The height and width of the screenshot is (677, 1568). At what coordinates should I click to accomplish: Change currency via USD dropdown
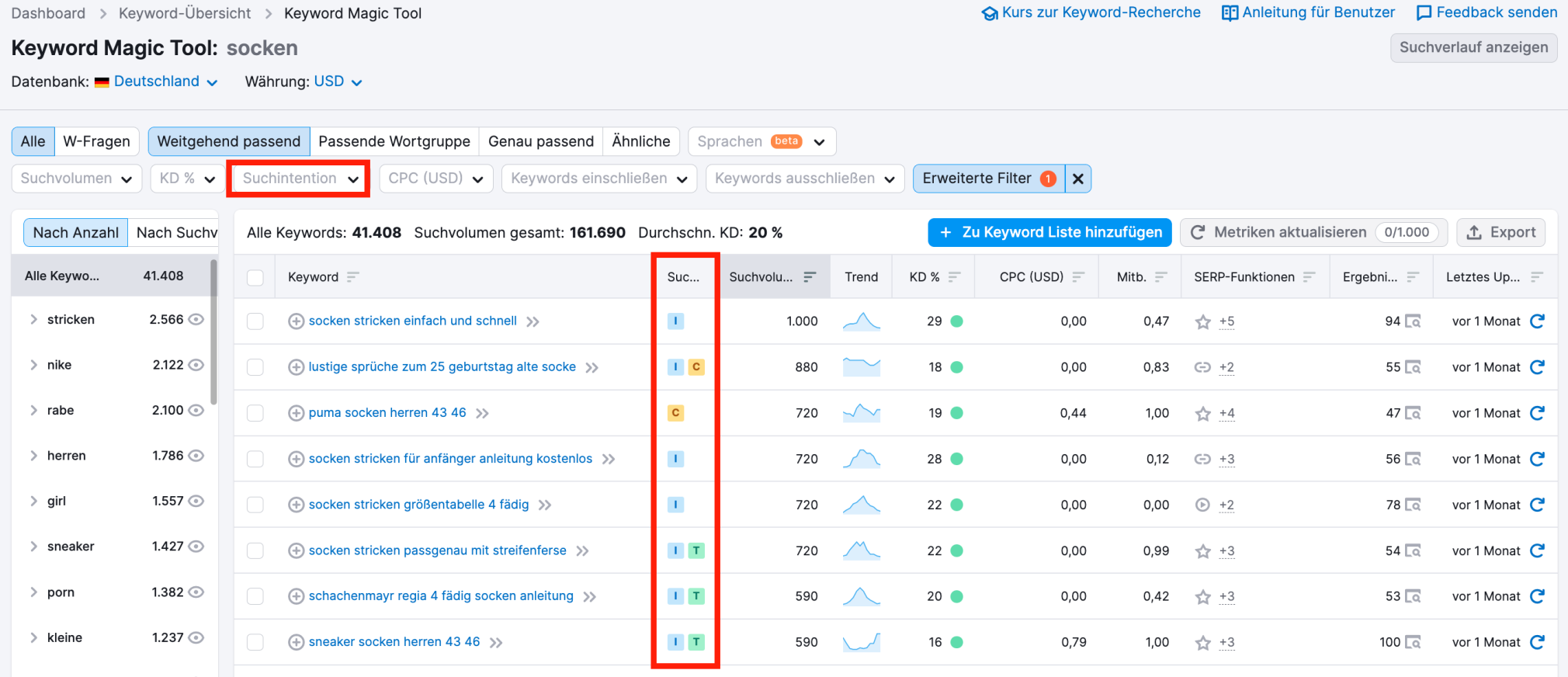(338, 82)
